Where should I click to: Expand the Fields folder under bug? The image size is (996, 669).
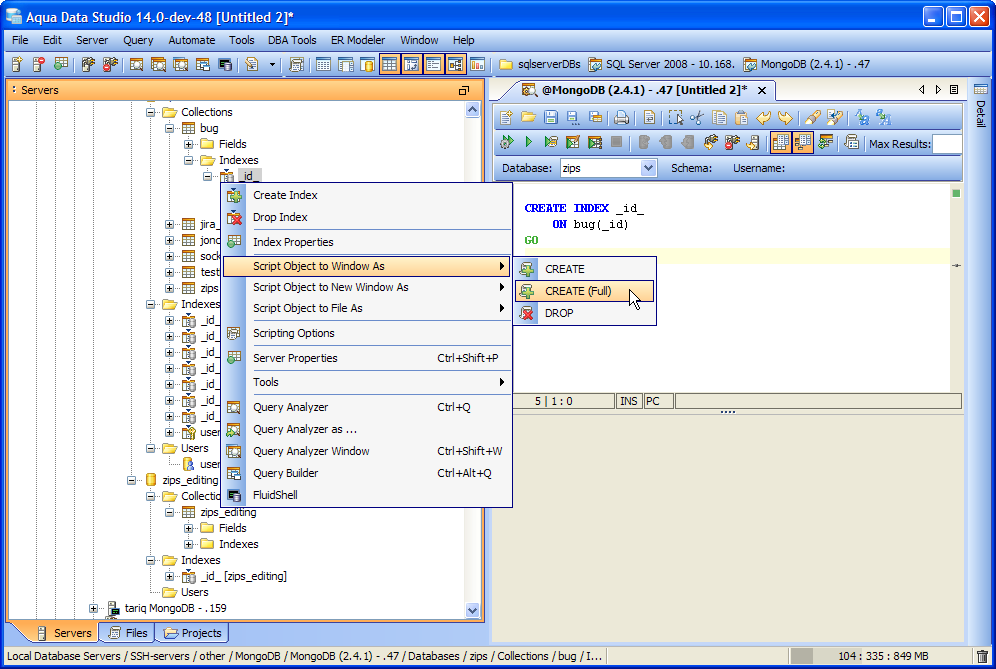click(189, 144)
